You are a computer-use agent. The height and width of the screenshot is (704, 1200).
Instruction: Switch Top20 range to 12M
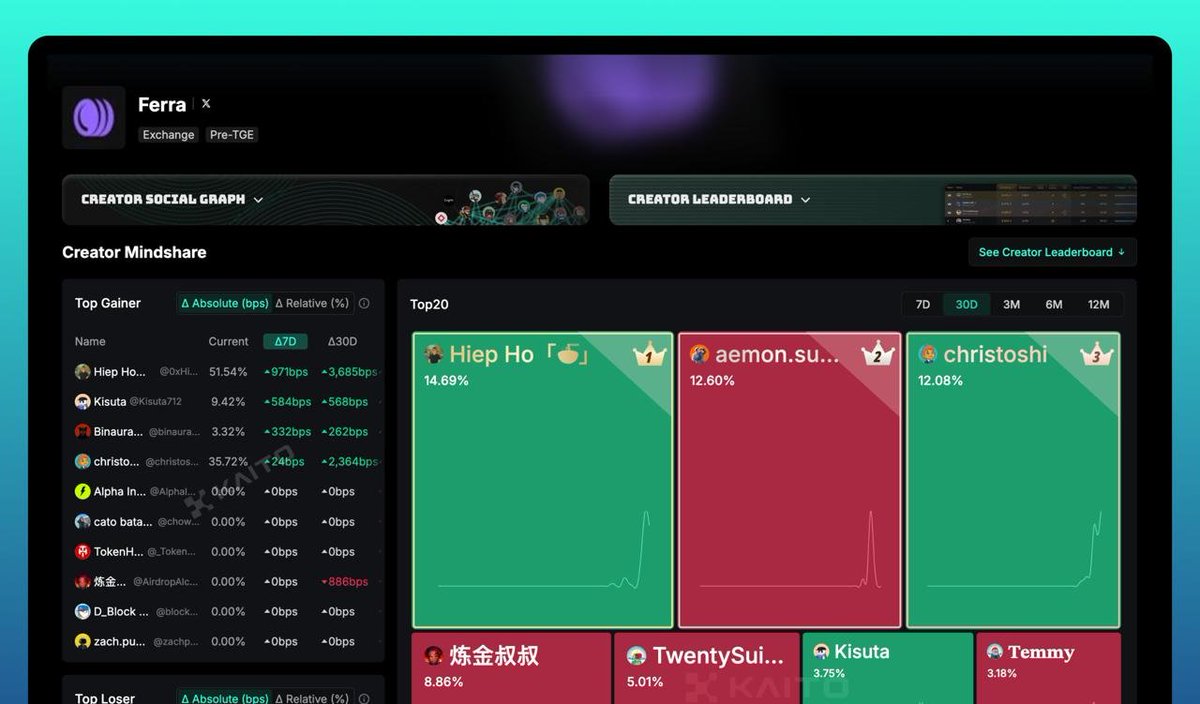(1098, 305)
